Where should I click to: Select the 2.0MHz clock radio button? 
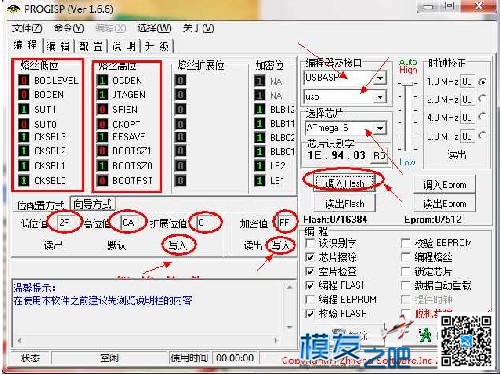pos(482,99)
